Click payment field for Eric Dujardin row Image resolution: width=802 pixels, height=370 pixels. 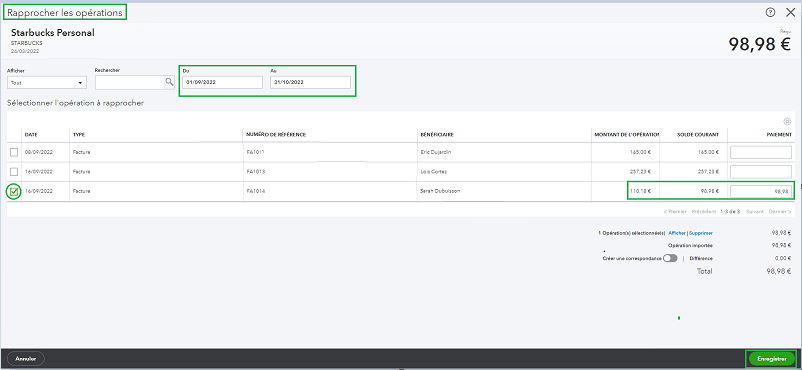pyautogui.click(x=761, y=152)
